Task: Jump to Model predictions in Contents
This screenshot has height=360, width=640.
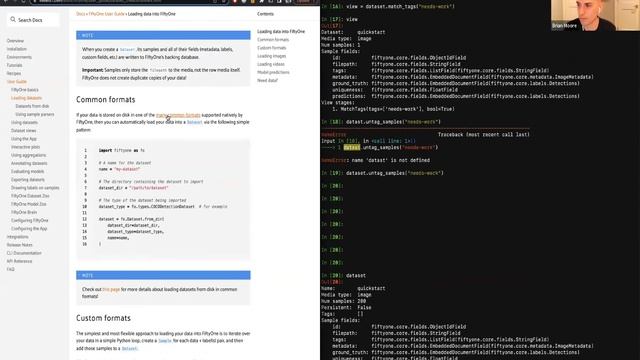Action: coord(273,72)
